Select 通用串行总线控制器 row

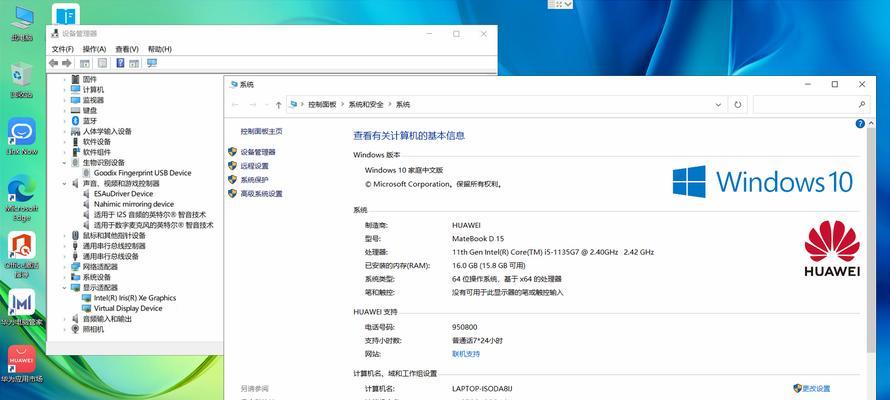pyautogui.click(x=114, y=246)
